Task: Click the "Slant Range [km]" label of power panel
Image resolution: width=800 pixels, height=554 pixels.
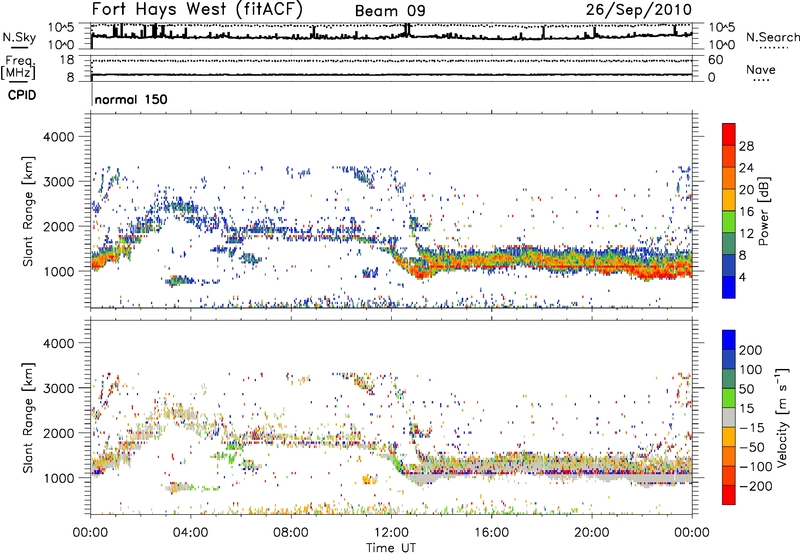Action: (28, 211)
